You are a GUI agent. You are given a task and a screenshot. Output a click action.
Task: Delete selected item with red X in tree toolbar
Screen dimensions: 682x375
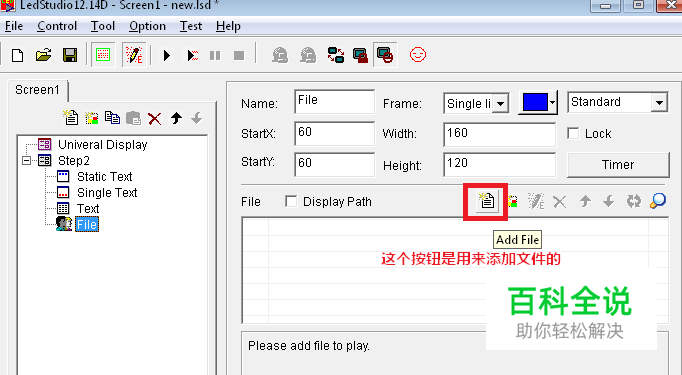[154, 118]
